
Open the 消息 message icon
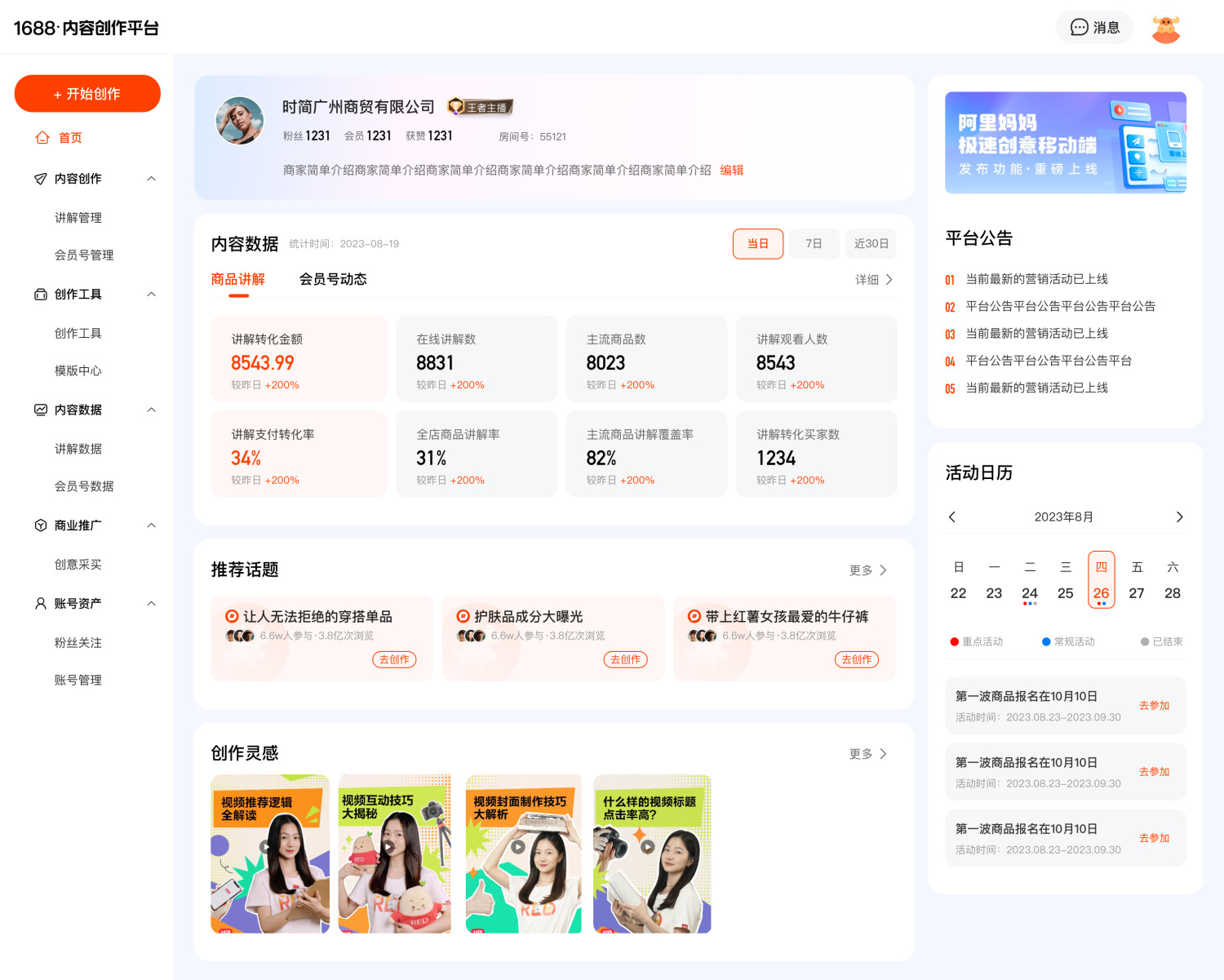(x=1079, y=27)
